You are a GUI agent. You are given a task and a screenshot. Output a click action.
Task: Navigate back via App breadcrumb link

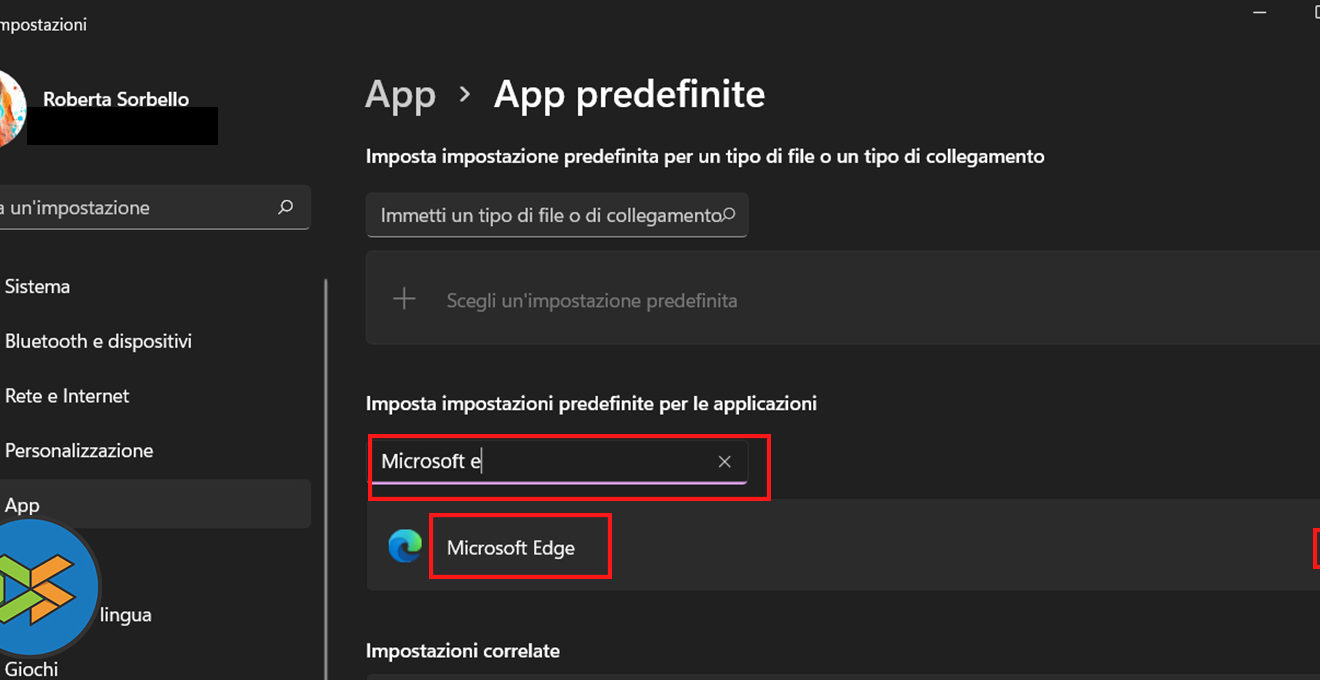coord(400,95)
